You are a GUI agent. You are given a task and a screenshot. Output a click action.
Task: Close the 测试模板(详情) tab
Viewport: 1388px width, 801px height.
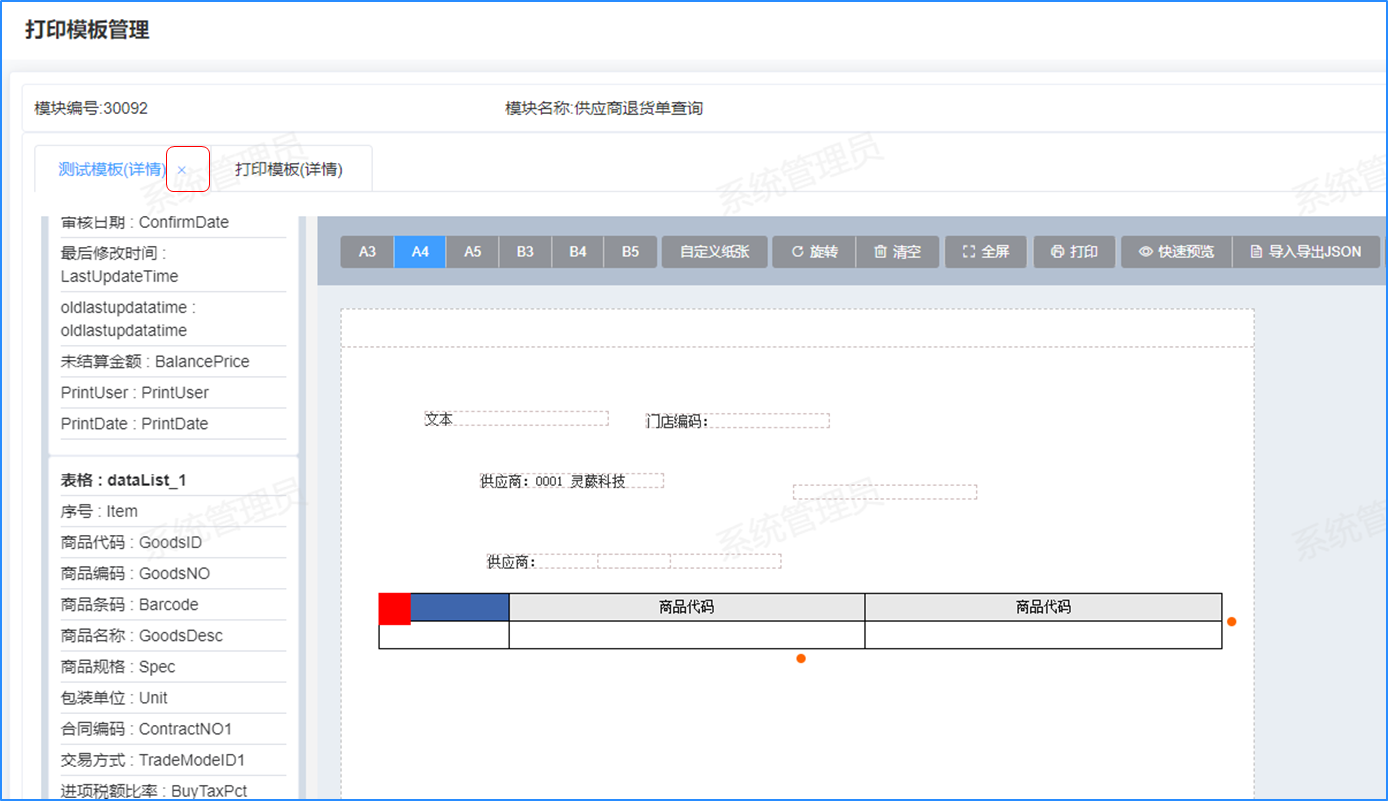182,170
